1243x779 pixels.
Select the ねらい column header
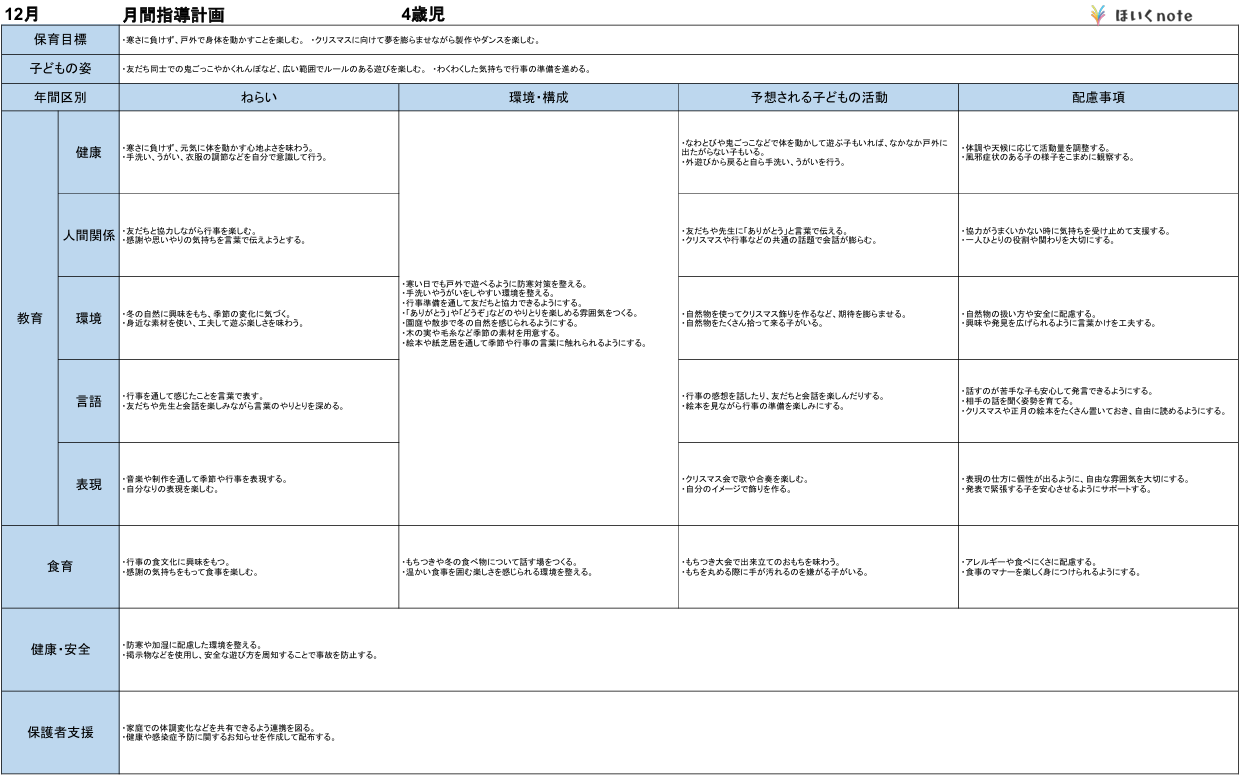pyautogui.click(x=258, y=98)
